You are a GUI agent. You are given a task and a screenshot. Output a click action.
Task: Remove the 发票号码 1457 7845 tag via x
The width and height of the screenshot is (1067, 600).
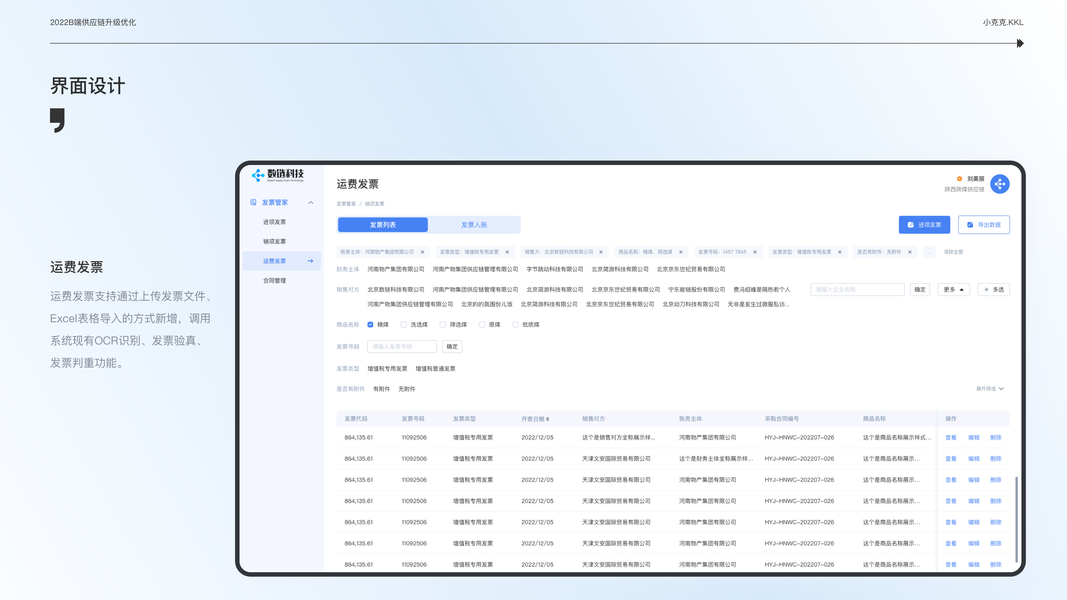[x=755, y=252]
